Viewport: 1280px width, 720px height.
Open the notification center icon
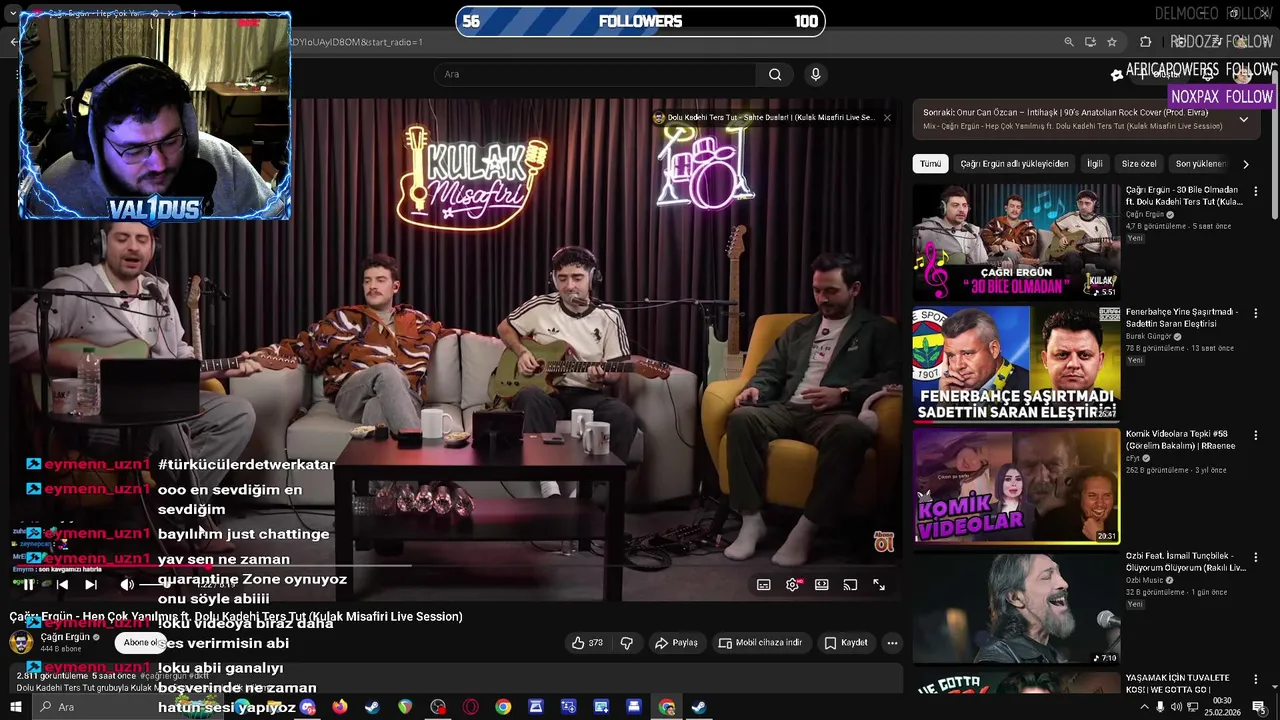1259,707
